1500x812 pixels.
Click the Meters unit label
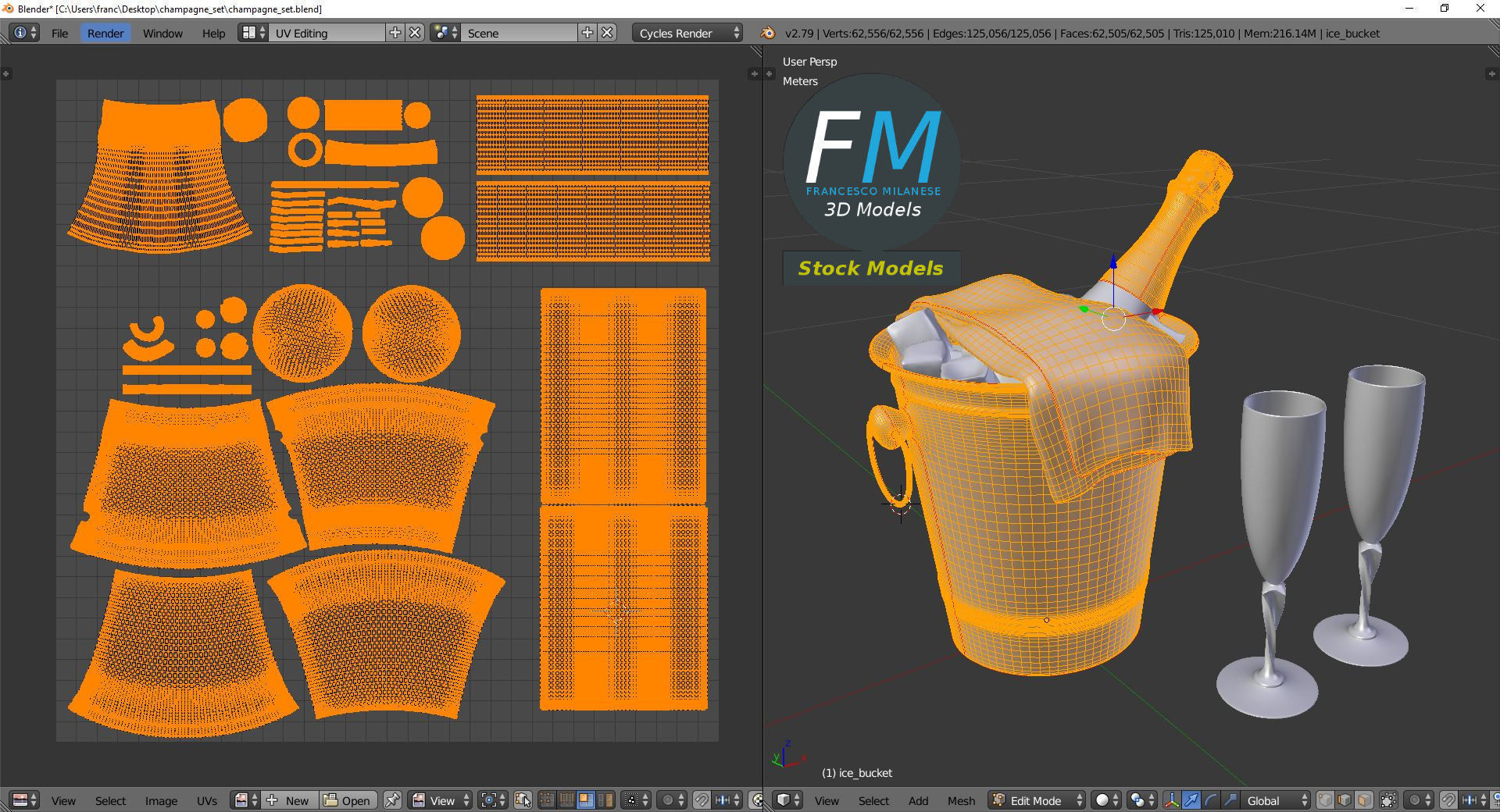[800, 81]
